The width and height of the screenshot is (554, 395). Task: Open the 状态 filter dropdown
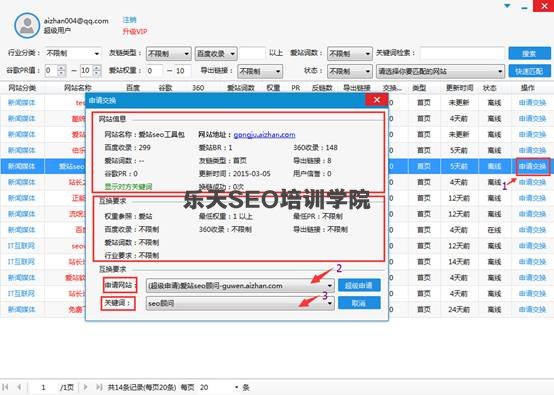pyautogui.click(x=349, y=71)
